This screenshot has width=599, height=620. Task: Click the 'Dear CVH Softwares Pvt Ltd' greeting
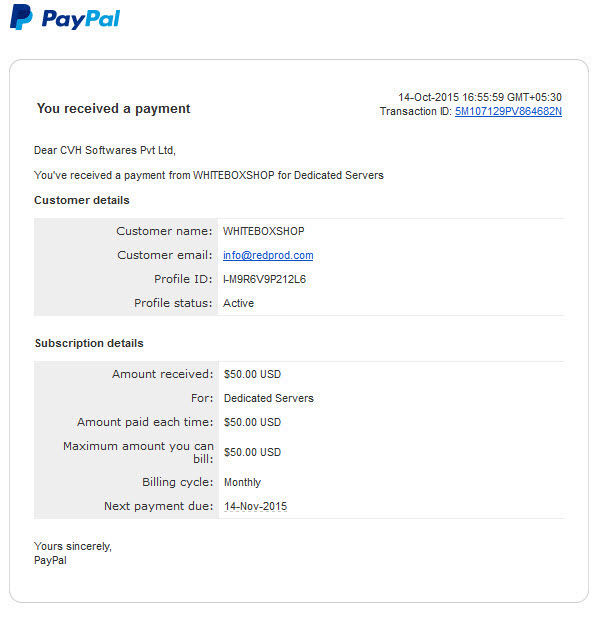pos(105,150)
